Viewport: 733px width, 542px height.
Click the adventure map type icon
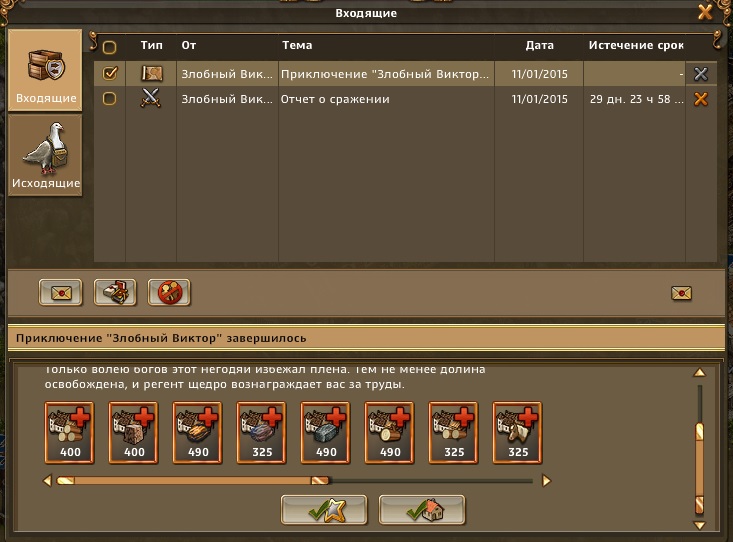point(152,73)
